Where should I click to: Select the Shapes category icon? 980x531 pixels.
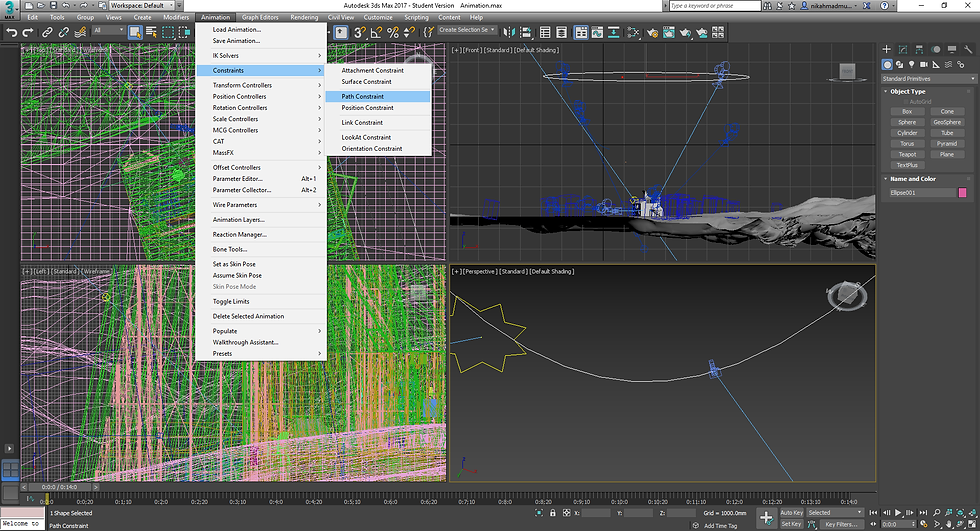point(899,64)
